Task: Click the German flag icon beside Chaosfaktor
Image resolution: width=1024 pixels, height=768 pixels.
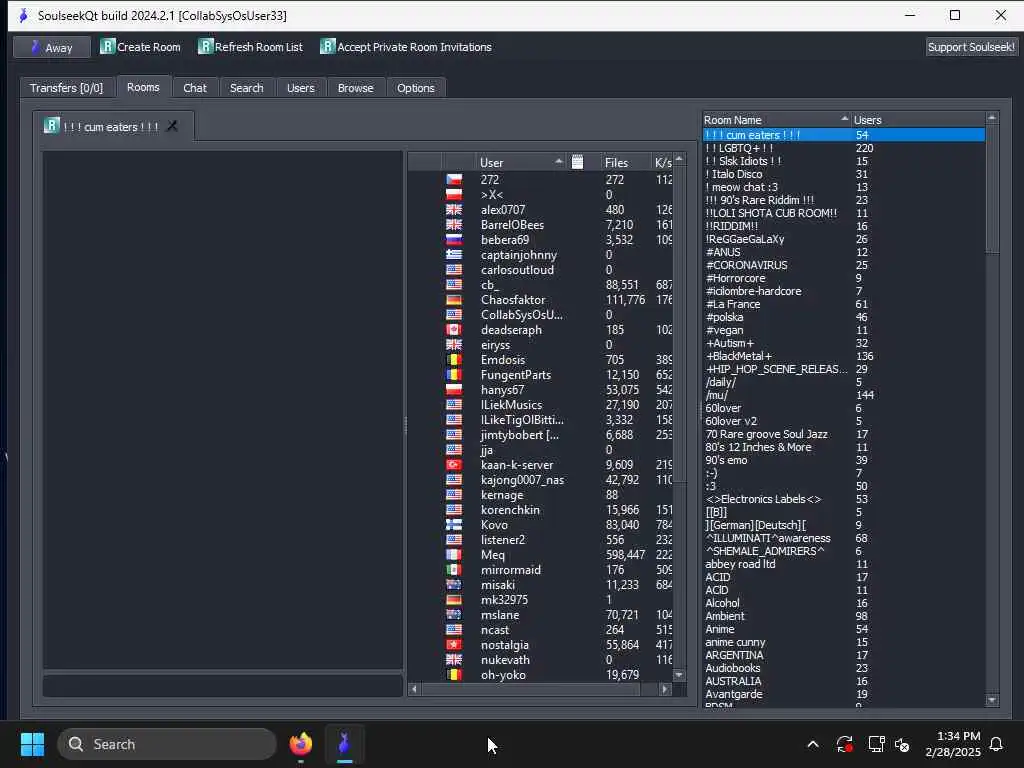Action: click(x=454, y=300)
